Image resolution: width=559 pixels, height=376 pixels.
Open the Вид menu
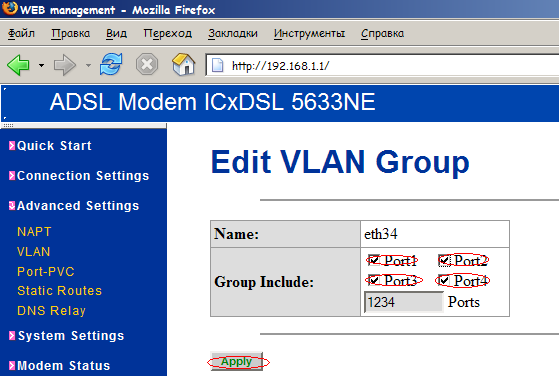pyautogui.click(x=116, y=33)
